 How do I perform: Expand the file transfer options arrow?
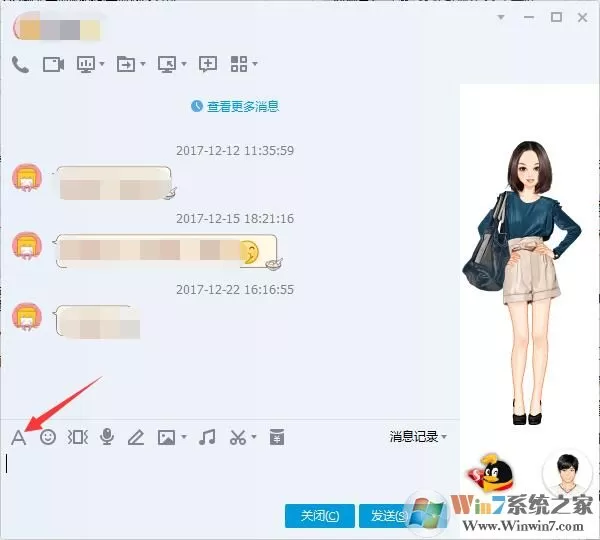[143, 64]
